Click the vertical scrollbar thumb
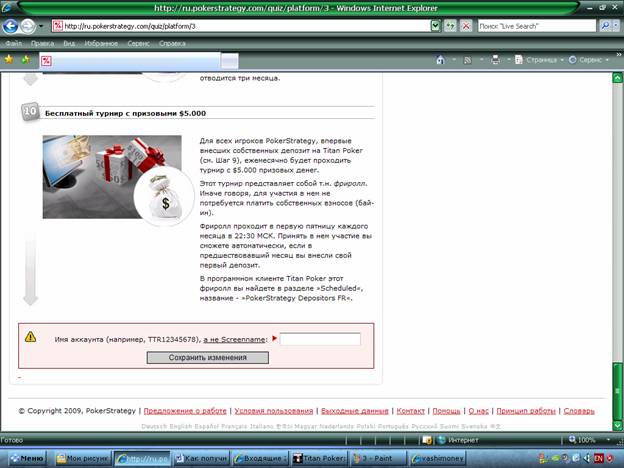624x468 pixels. point(617,391)
